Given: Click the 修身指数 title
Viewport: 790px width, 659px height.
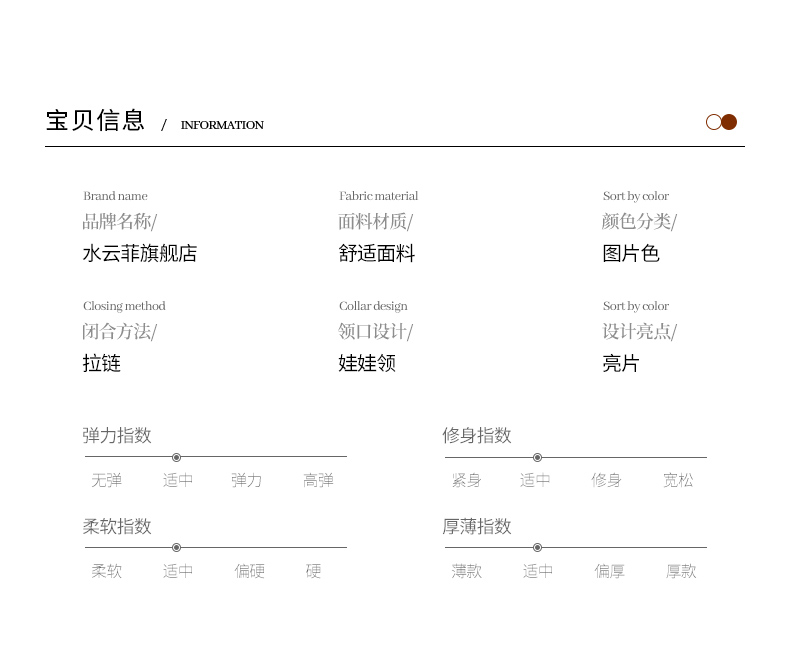Looking at the screenshot, I should coord(477,436).
